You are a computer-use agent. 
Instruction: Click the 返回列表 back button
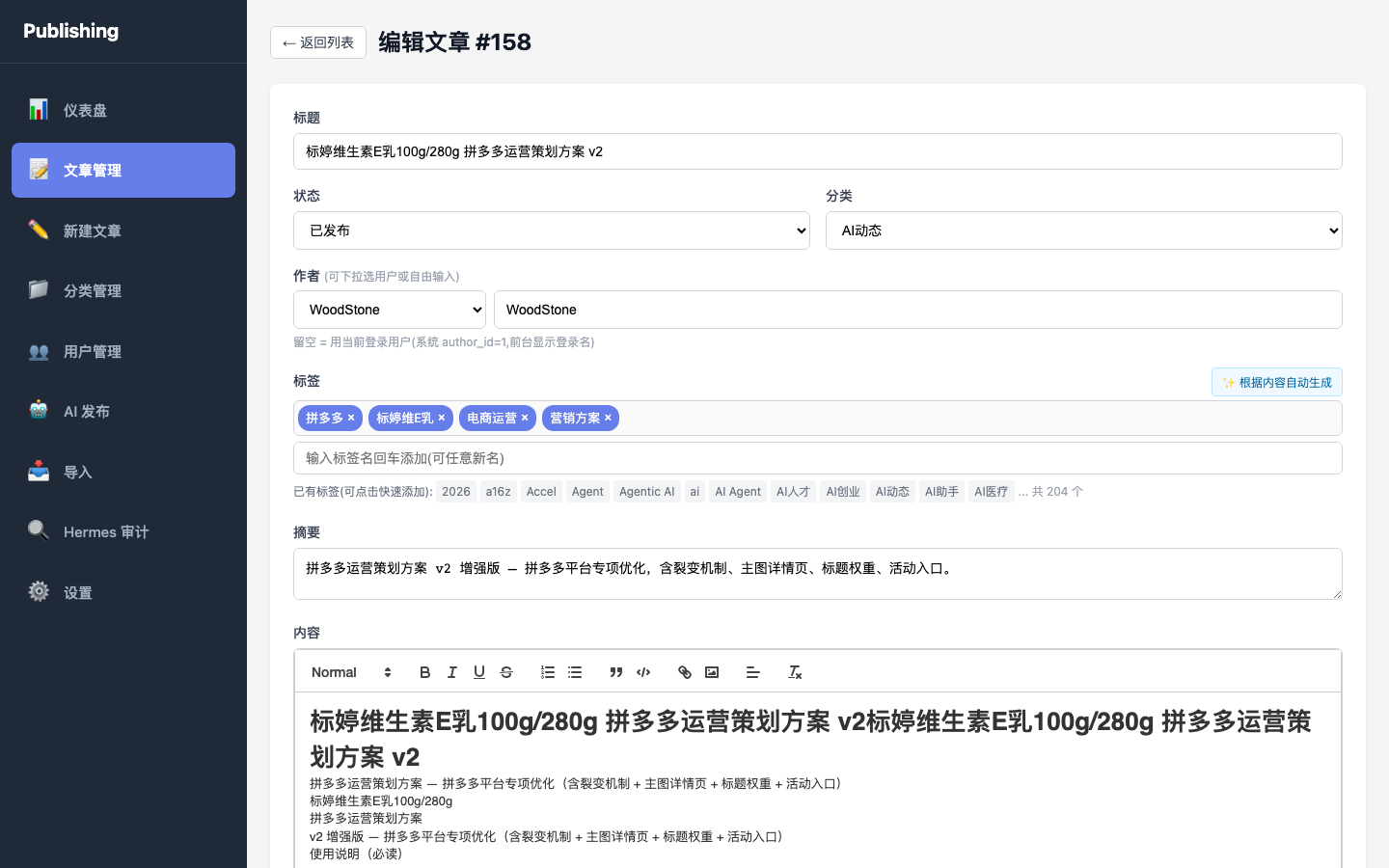coord(318,42)
